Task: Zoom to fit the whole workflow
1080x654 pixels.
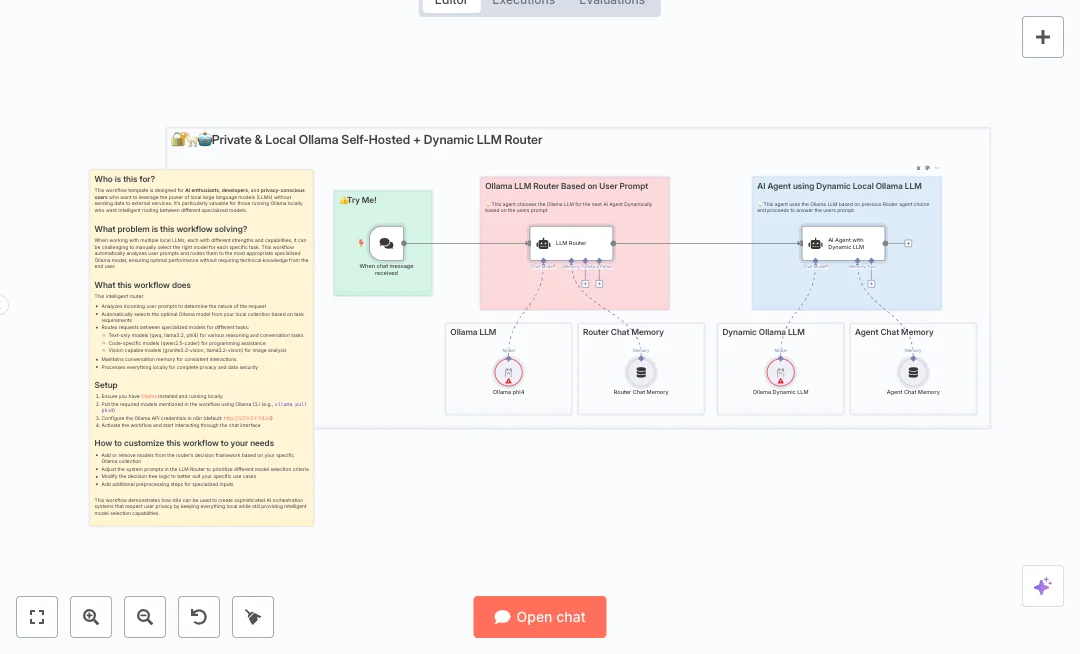Action: pyautogui.click(x=37, y=617)
